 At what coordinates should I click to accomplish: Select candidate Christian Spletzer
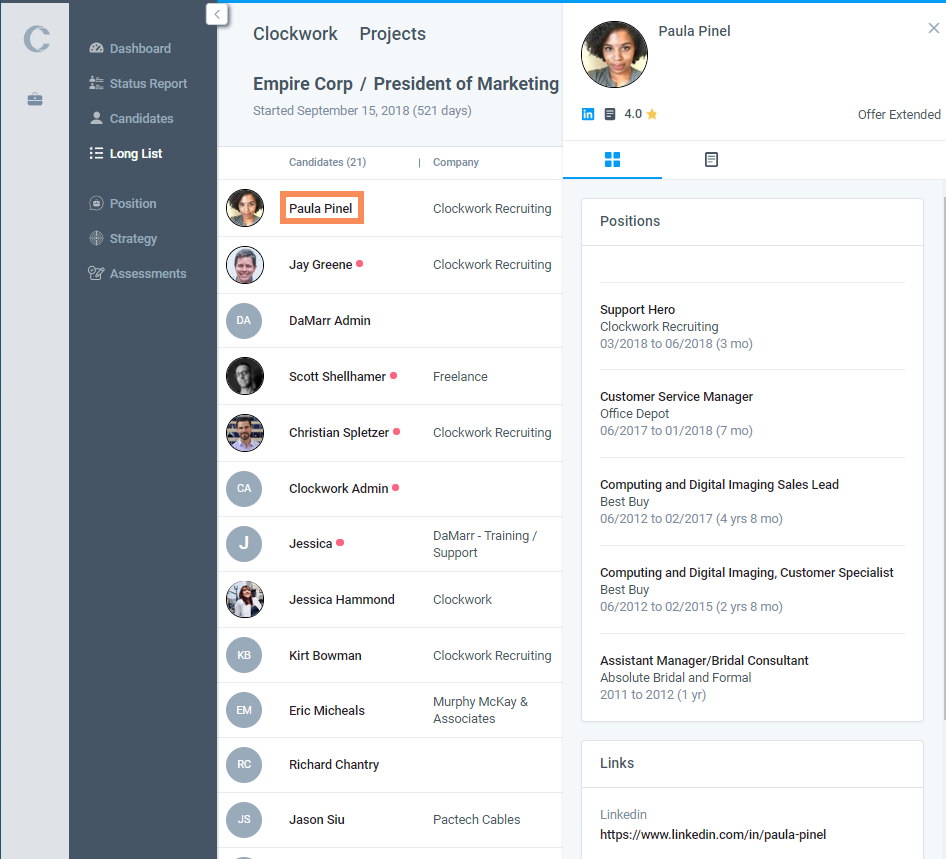tap(339, 433)
